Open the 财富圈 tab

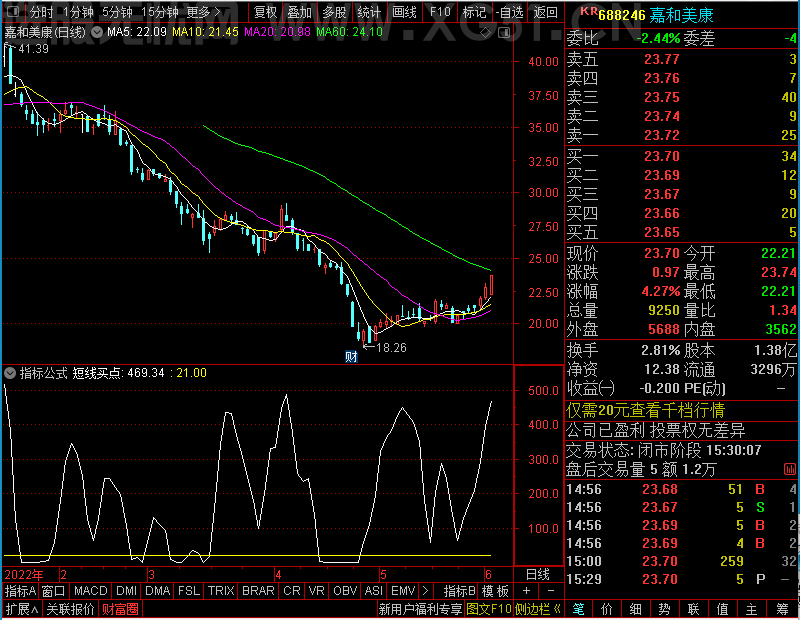[x=120, y=609]
